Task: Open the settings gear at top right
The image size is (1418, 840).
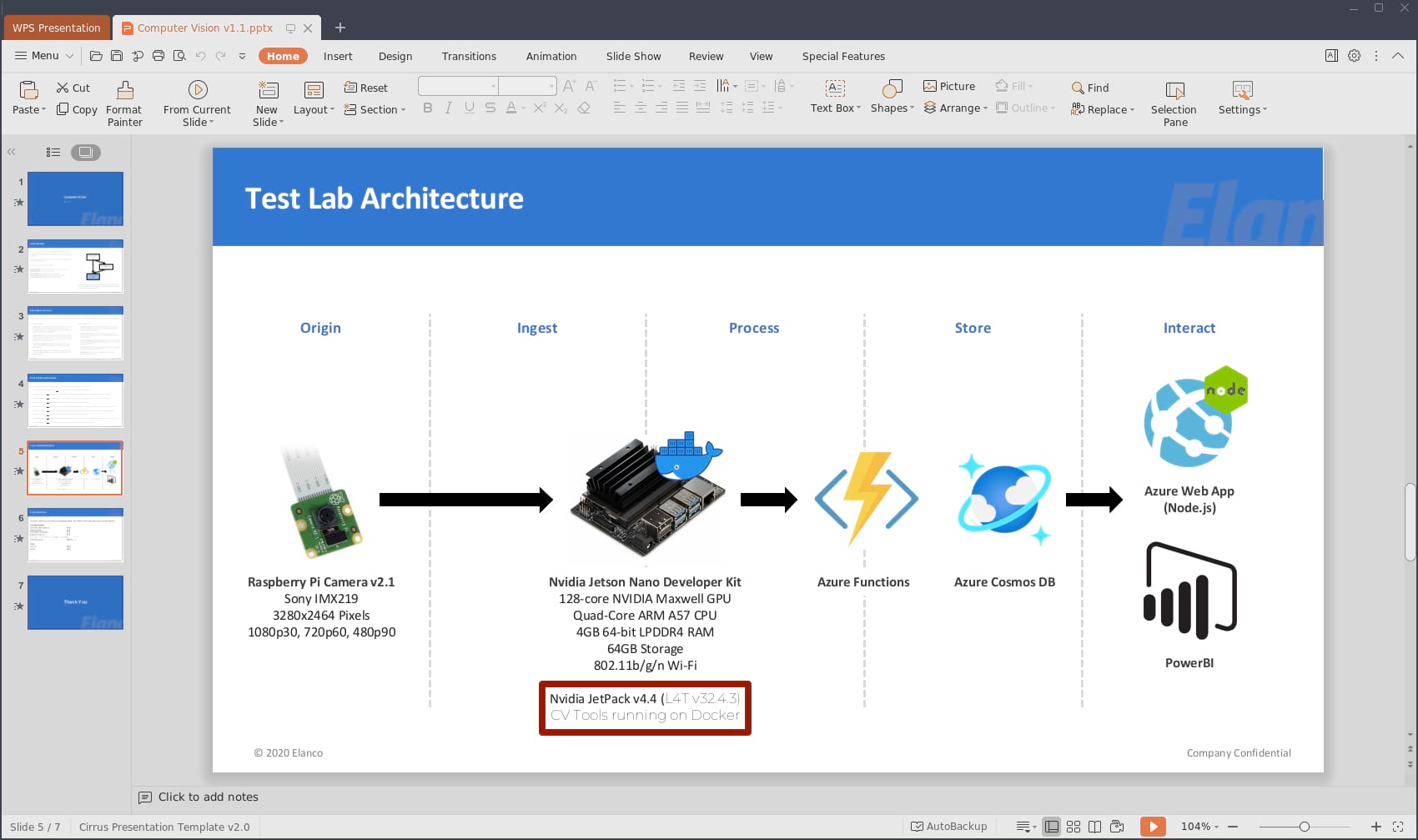Action: pos(1355,56)
